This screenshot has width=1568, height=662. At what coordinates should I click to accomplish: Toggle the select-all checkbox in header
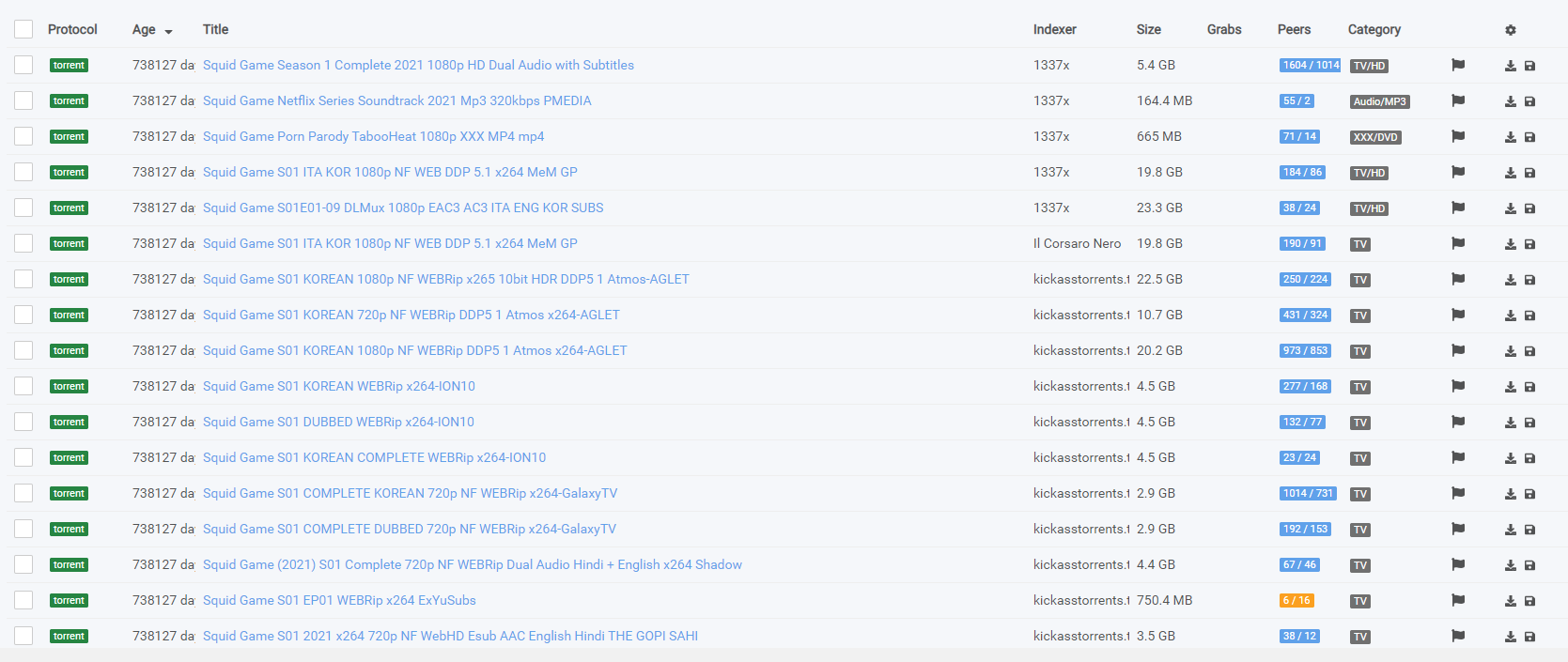(23, 29)
